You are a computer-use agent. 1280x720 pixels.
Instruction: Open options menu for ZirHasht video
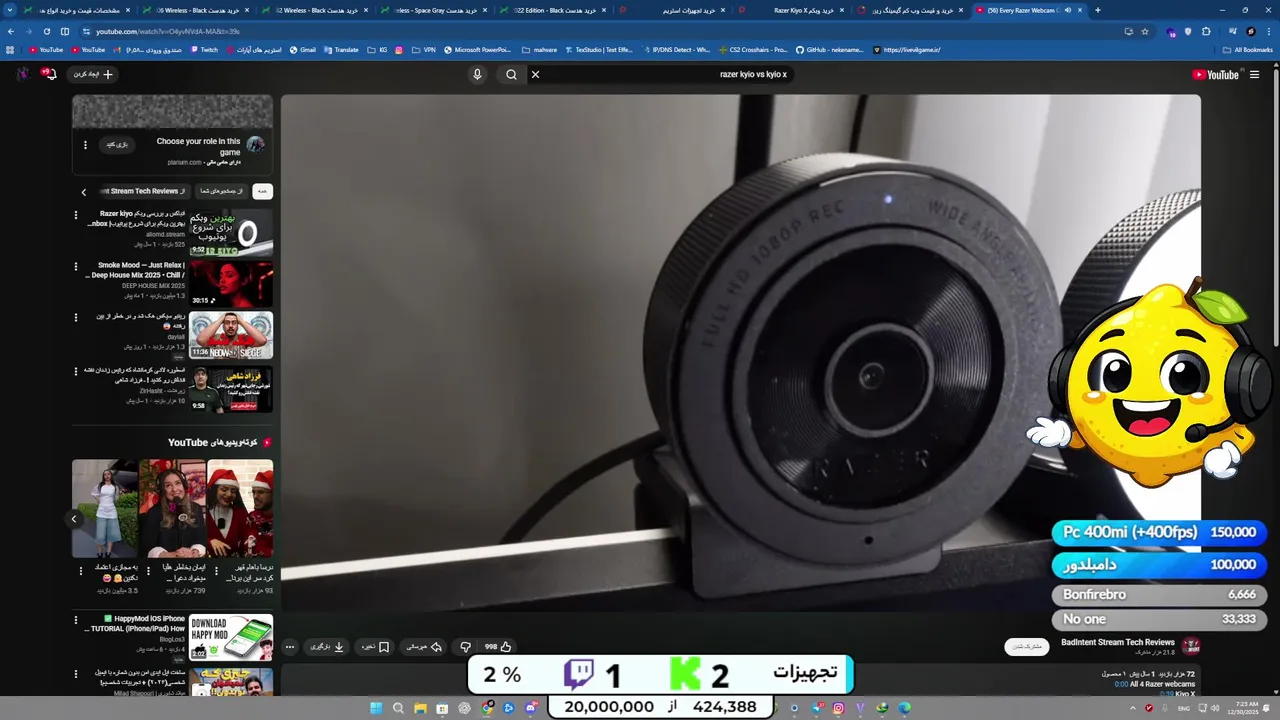click(76, 371)
